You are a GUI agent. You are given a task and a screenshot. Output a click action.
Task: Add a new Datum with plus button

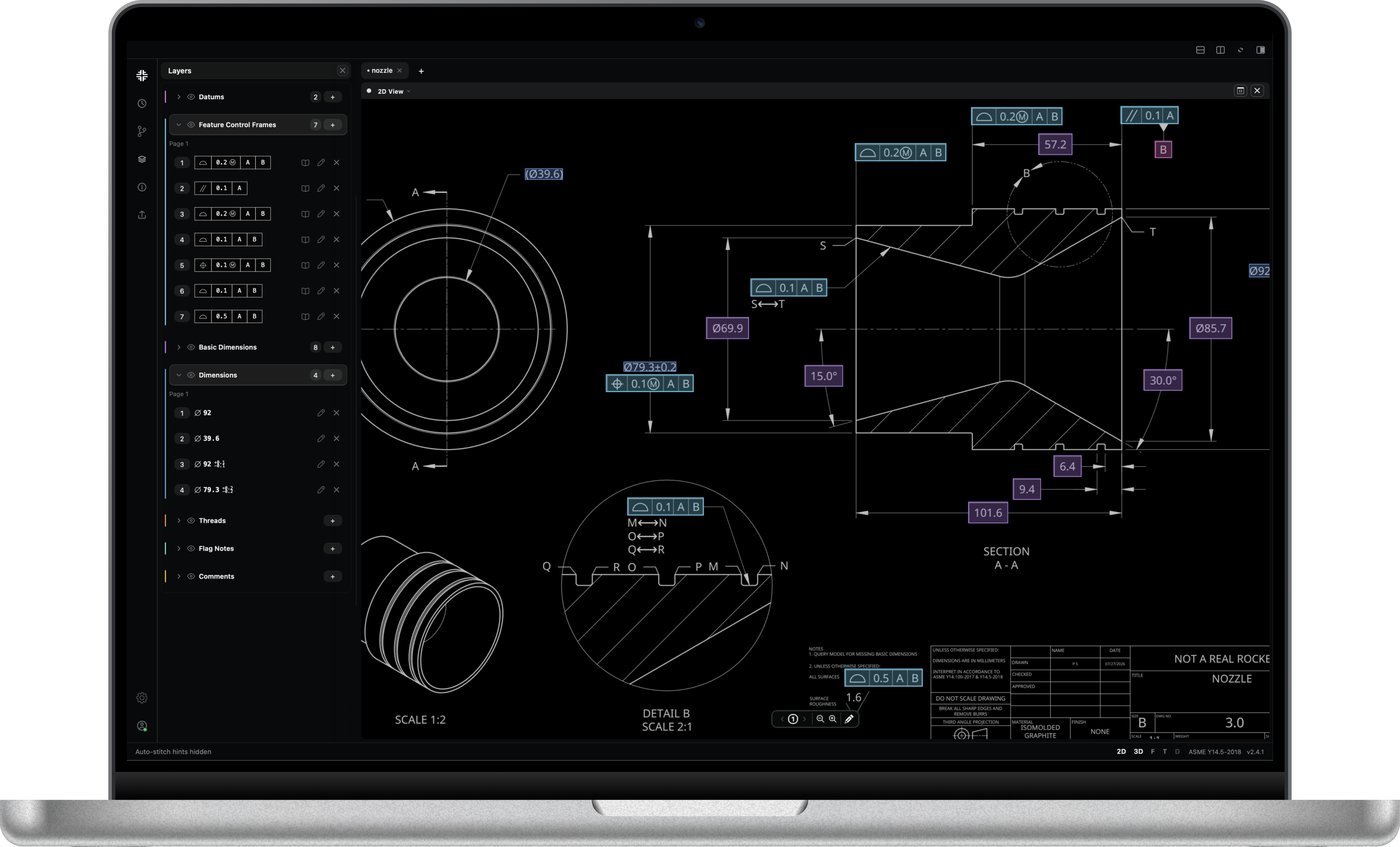click(332, 97)
